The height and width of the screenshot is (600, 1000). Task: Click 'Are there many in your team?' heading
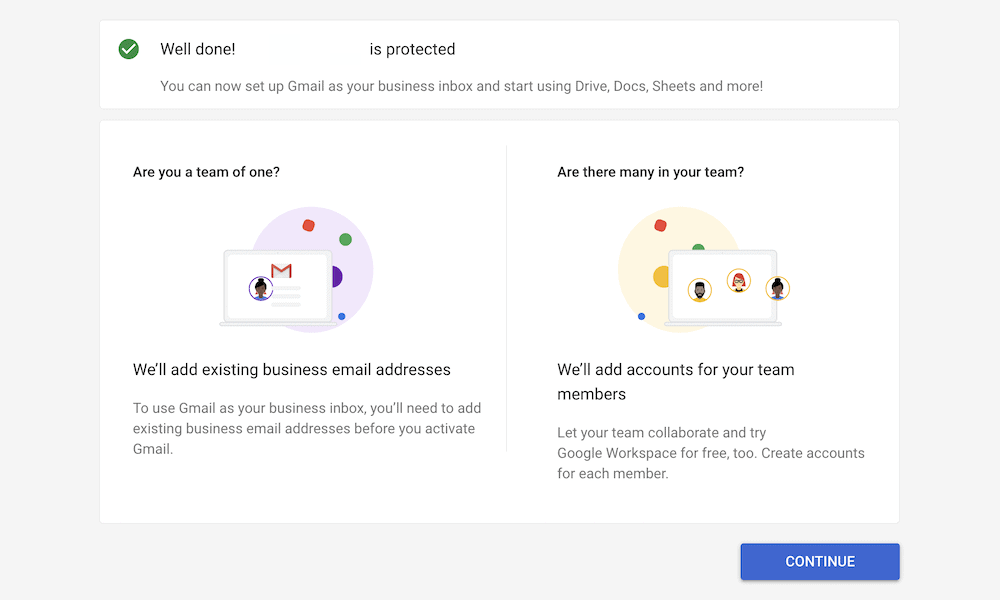click(x=651, y=172)
